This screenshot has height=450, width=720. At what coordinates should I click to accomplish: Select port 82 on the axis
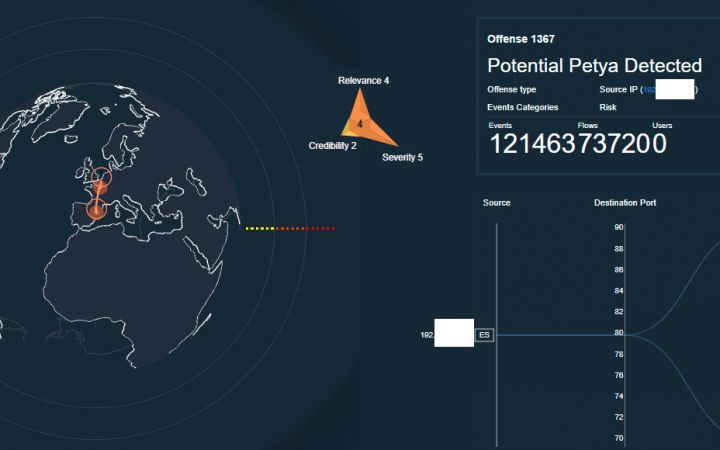point(619,312)
